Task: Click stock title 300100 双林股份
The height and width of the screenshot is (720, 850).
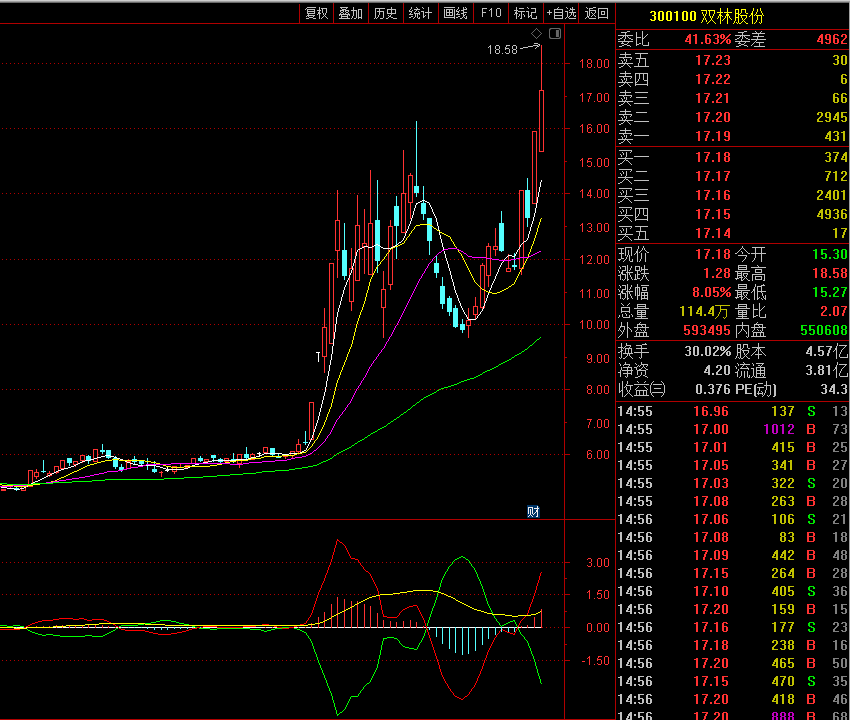Action: [x=706, y=16]
